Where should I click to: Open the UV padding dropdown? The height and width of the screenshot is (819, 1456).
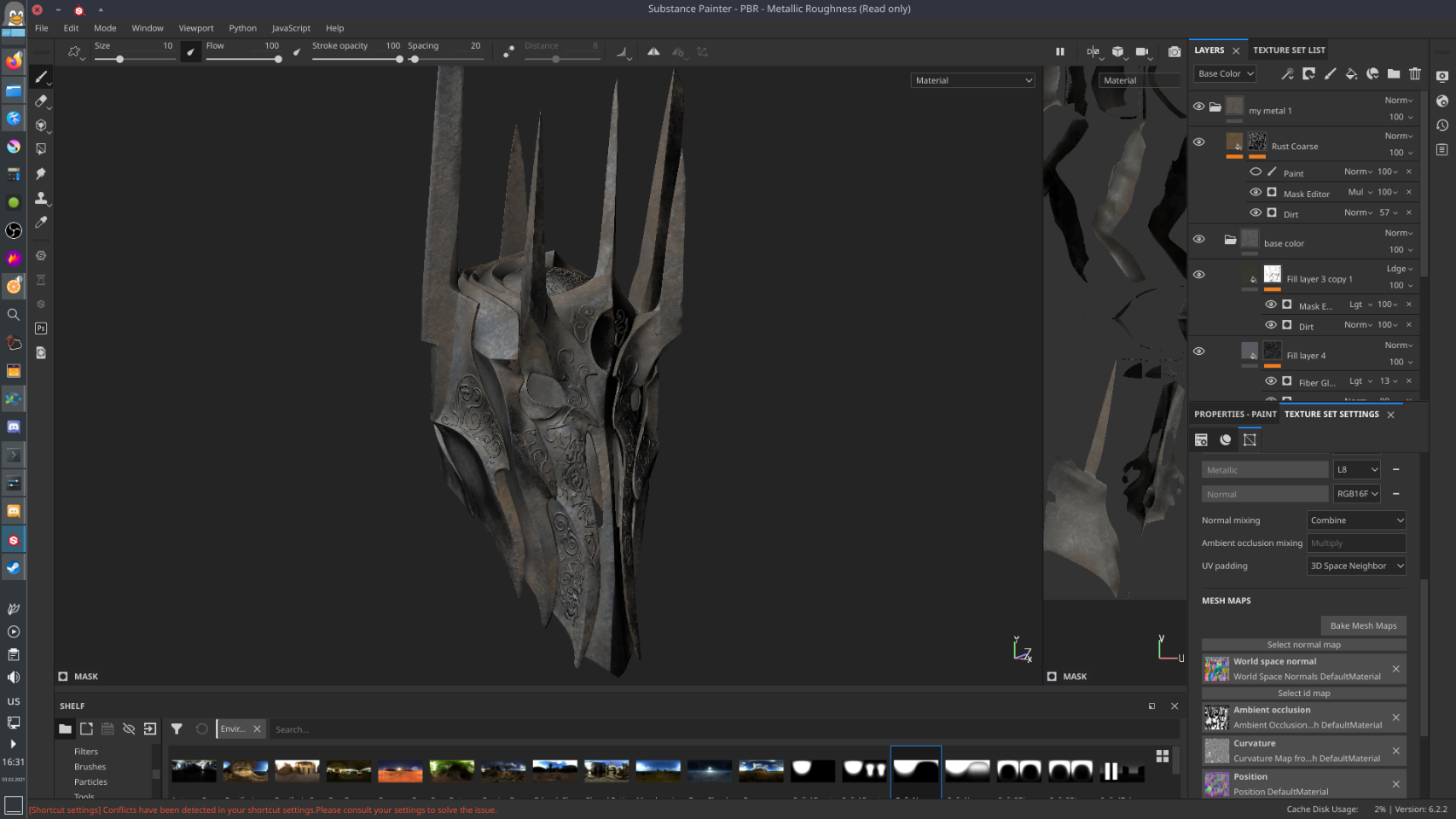(1356, 566)
